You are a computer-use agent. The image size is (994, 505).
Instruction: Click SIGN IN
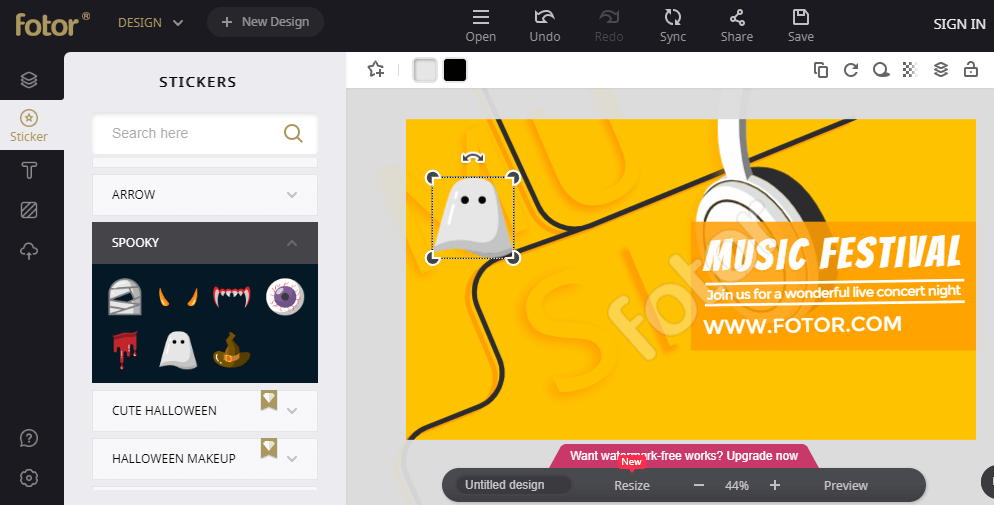click(x=959, y=24)
